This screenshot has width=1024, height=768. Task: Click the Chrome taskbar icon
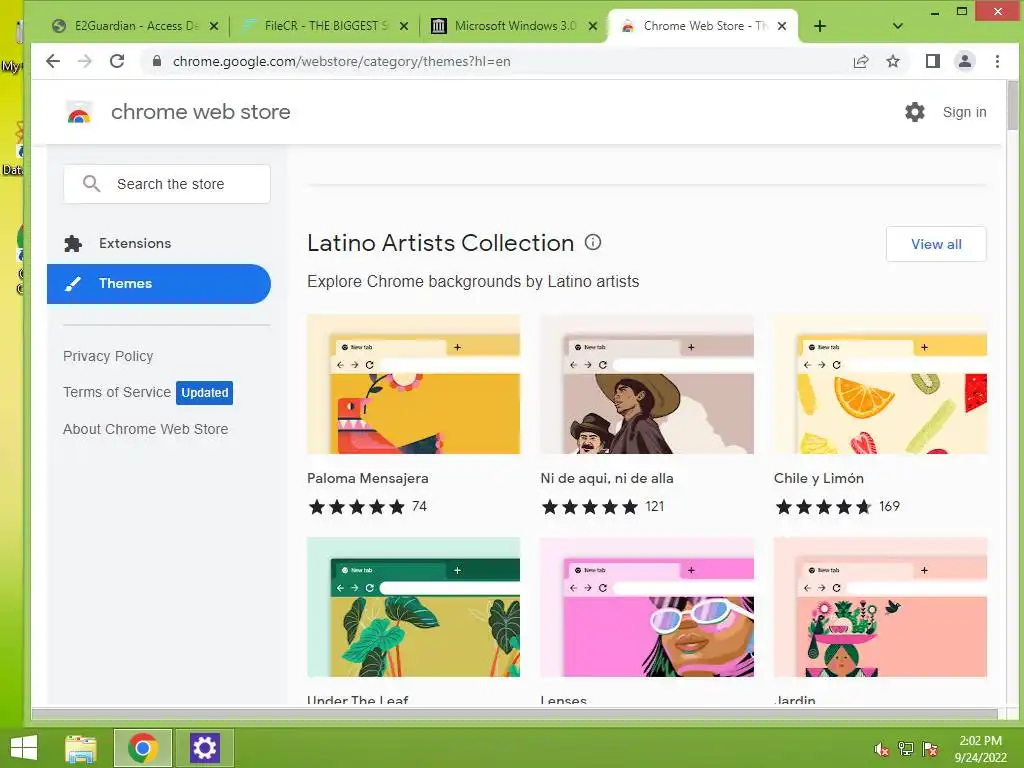[142, 748]
